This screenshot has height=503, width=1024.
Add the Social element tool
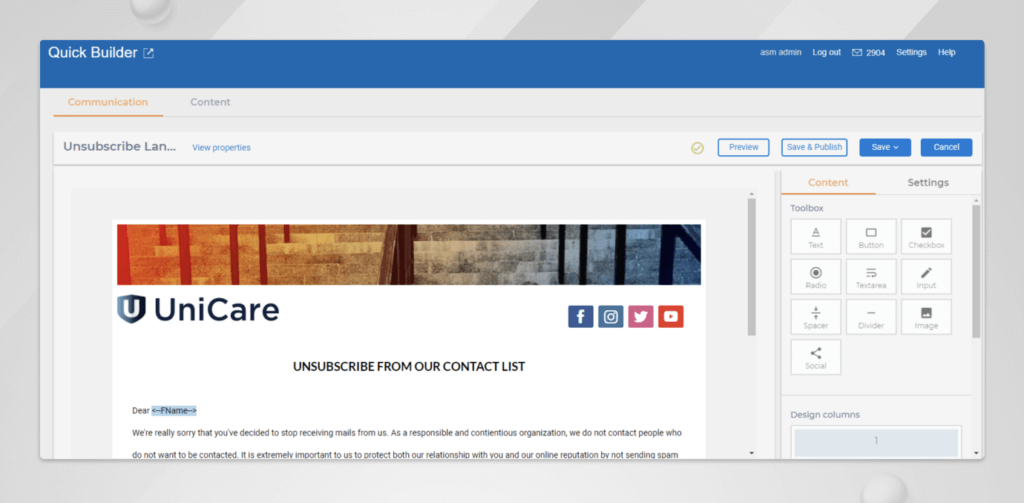[x=815, y=357]
